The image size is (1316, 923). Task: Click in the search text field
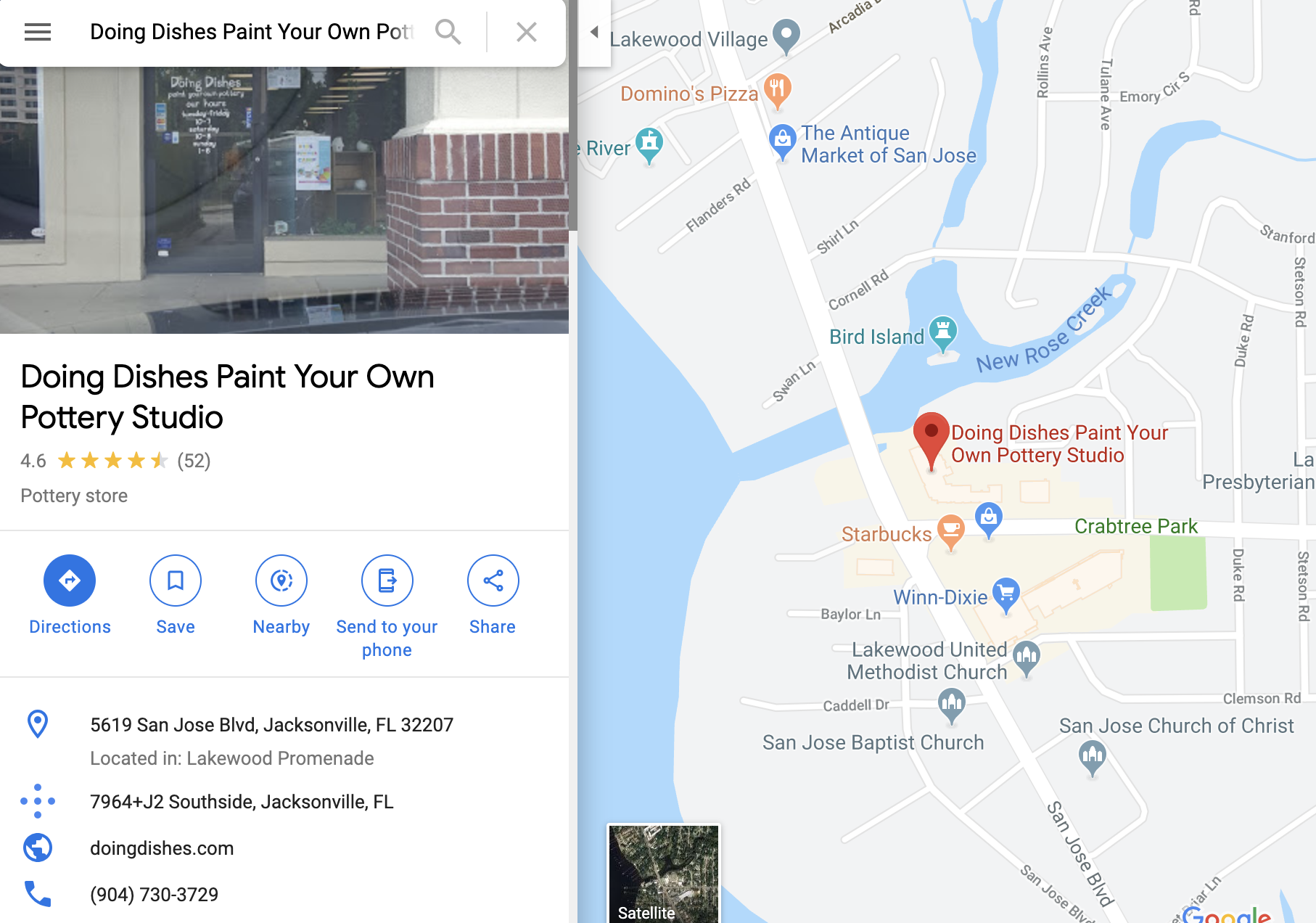(x=251, y=32)
